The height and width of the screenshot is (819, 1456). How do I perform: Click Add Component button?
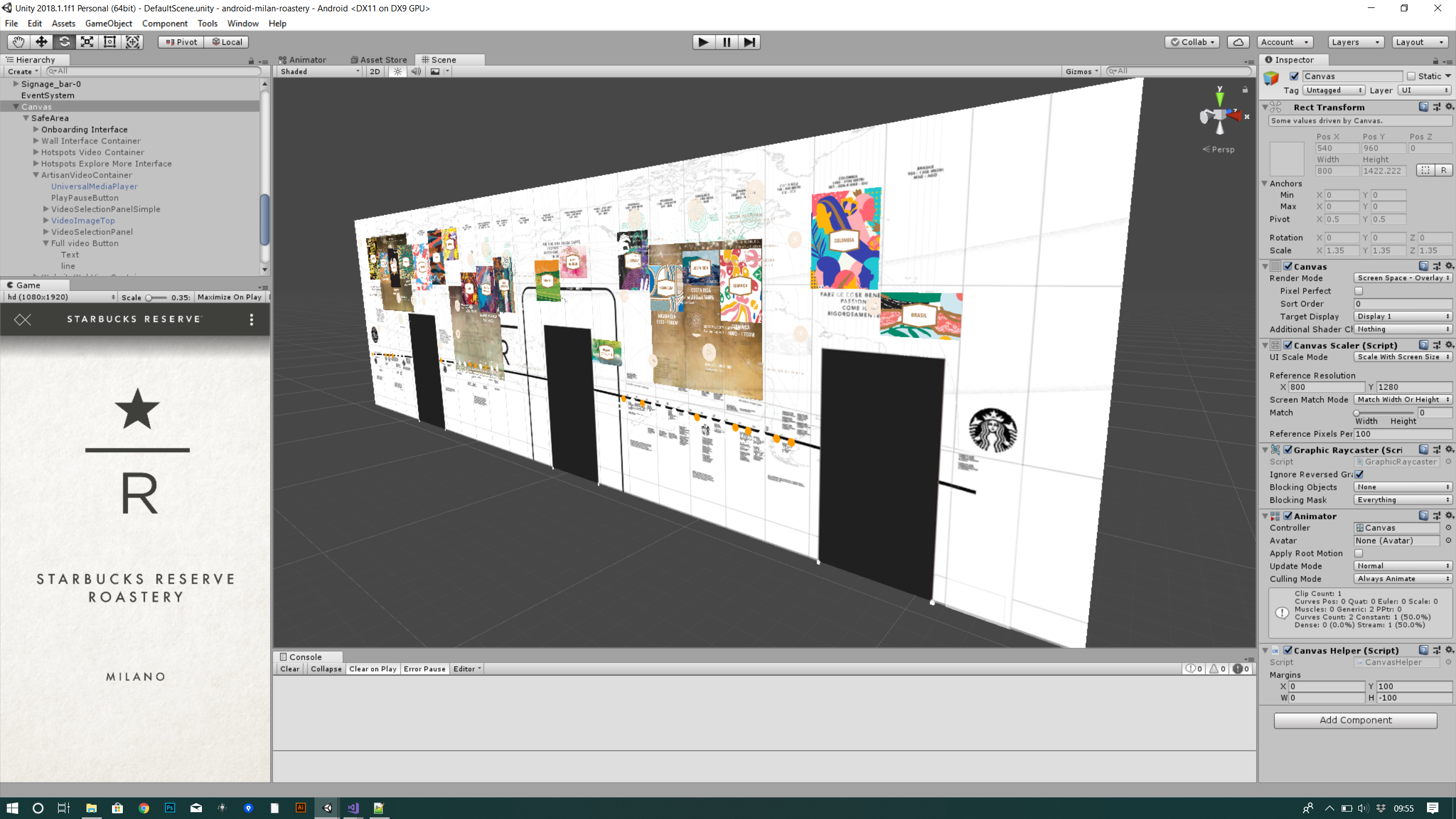coord(1355,720)
